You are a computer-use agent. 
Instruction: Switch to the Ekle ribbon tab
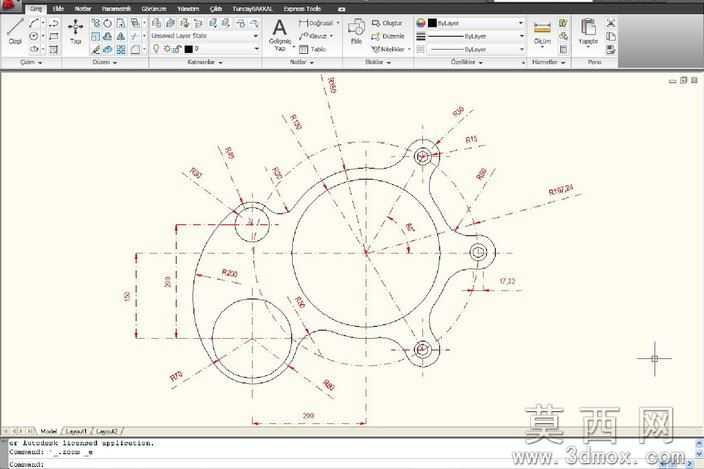point(58,9)
